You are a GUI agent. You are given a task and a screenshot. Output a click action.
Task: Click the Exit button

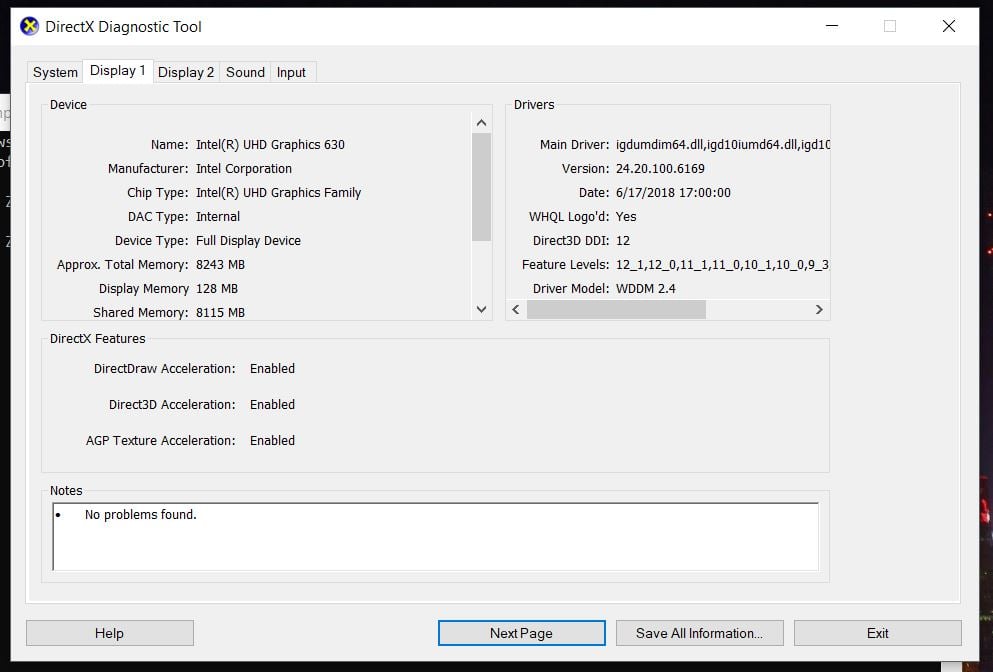[x=877, y=633]
